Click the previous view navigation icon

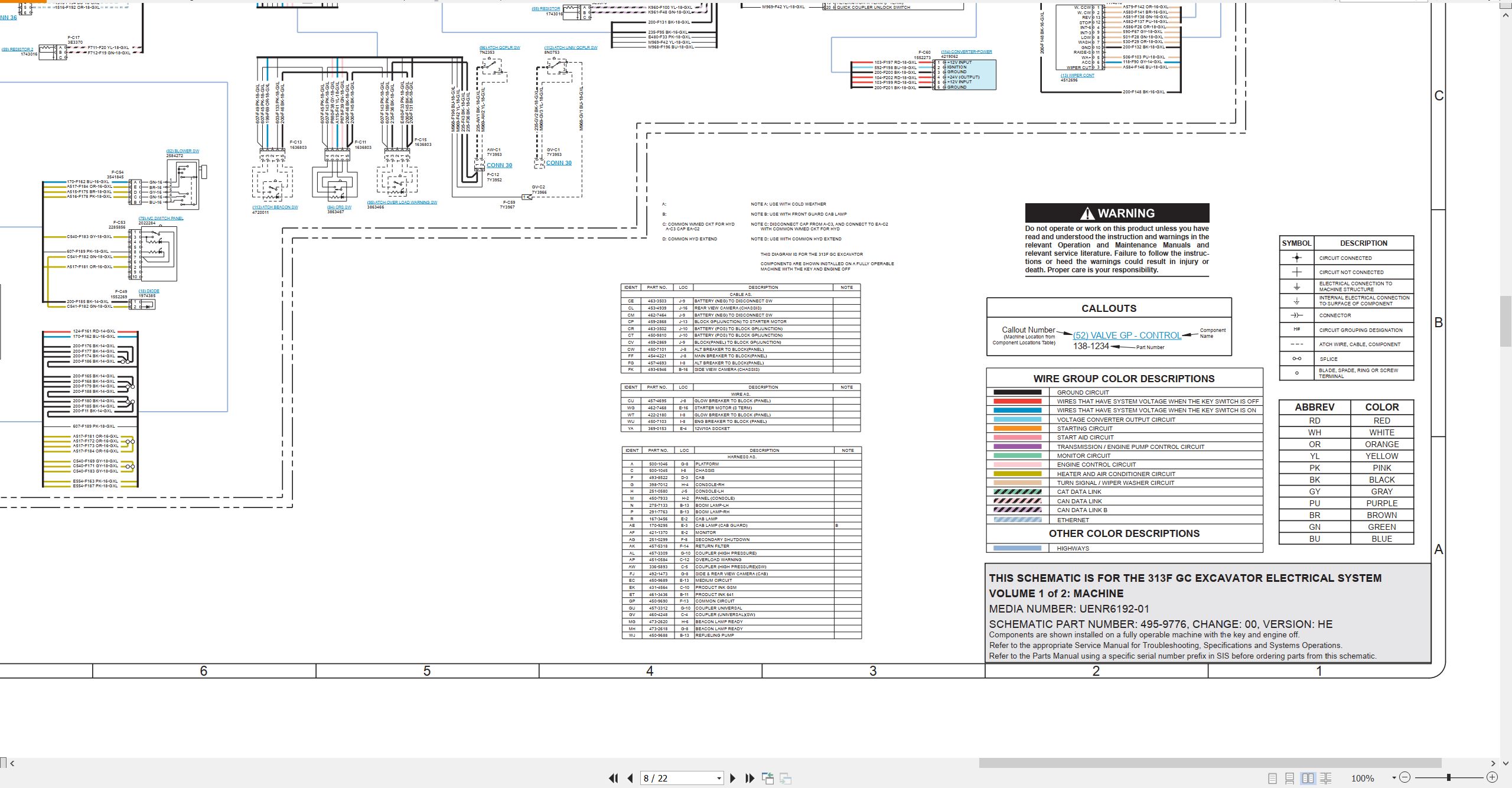[768, 779]
